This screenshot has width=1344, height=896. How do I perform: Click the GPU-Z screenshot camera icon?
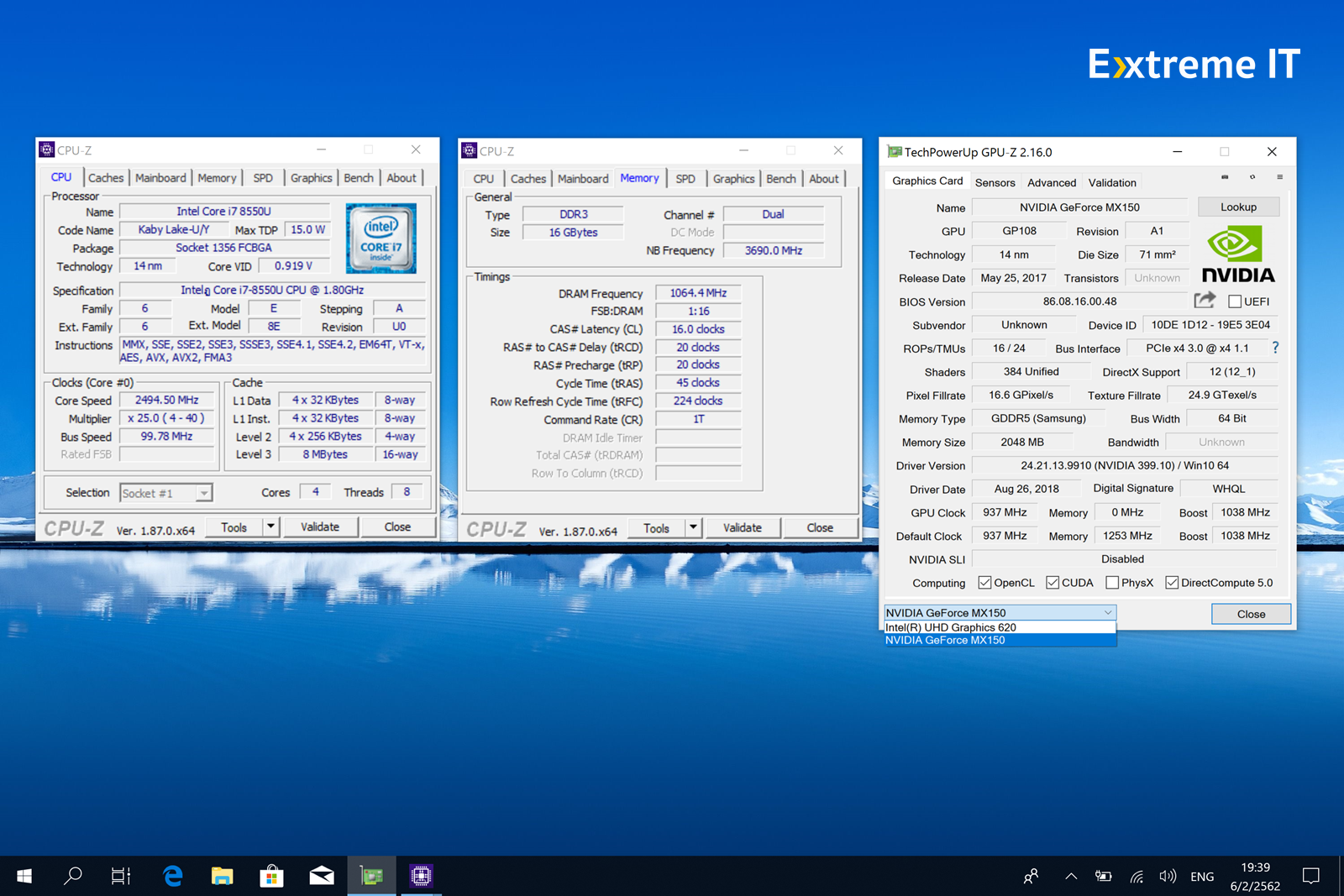click(x=1225, y=177)
